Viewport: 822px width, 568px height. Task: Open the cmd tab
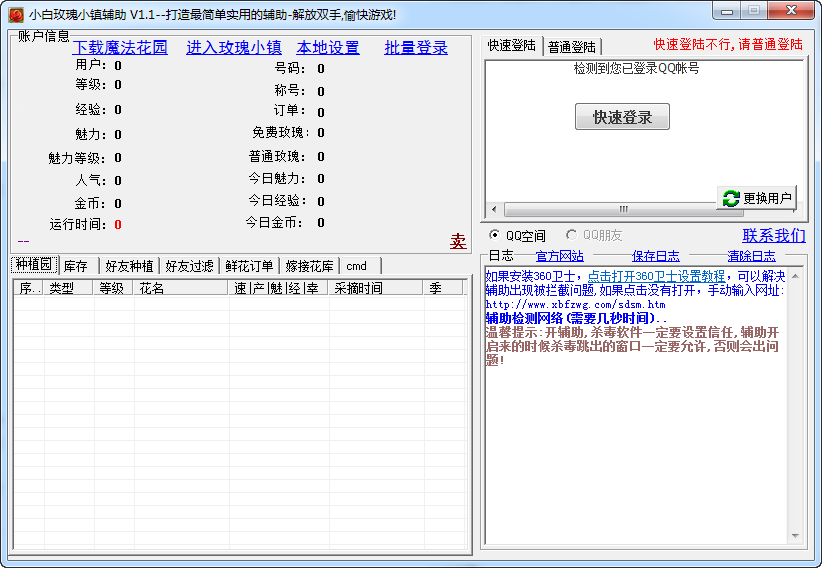357,266
